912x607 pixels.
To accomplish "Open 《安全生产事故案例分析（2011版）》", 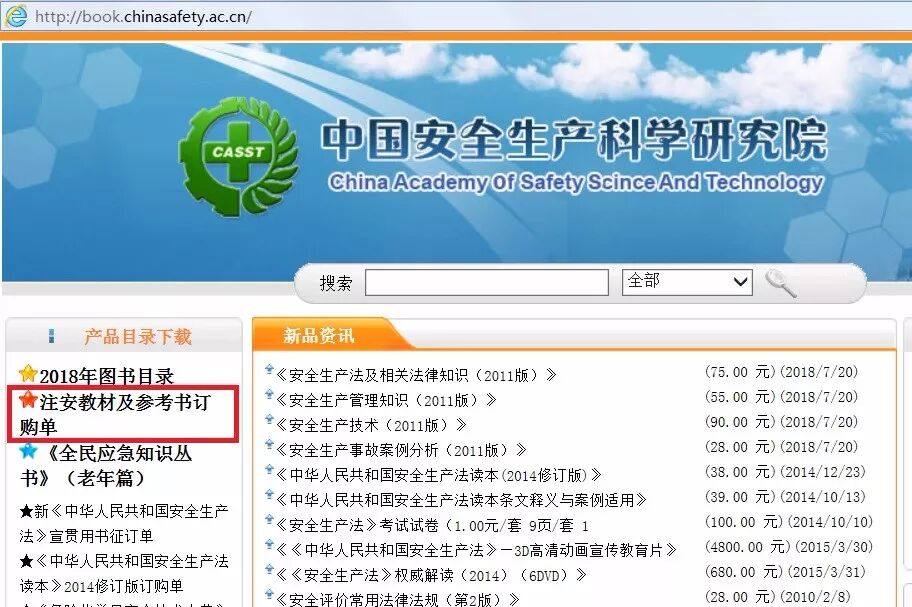I will (x=401, y=450).
